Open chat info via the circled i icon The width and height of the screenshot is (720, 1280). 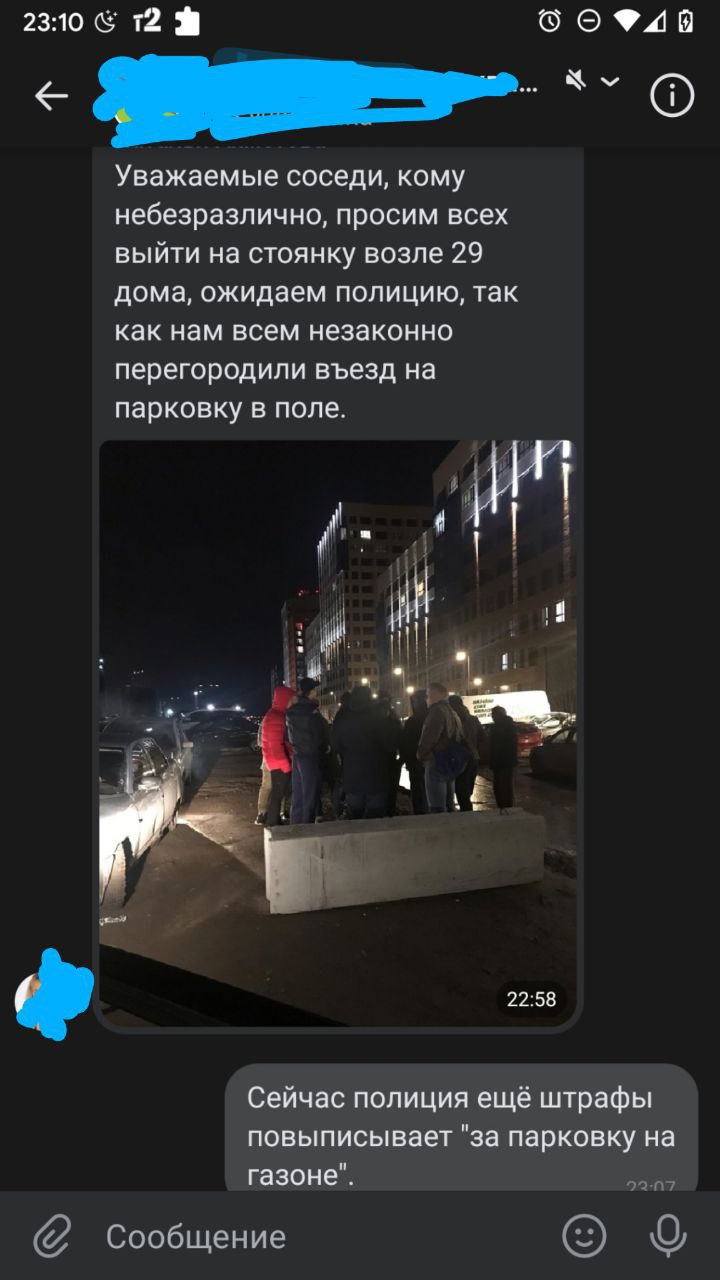click(672, 96)
